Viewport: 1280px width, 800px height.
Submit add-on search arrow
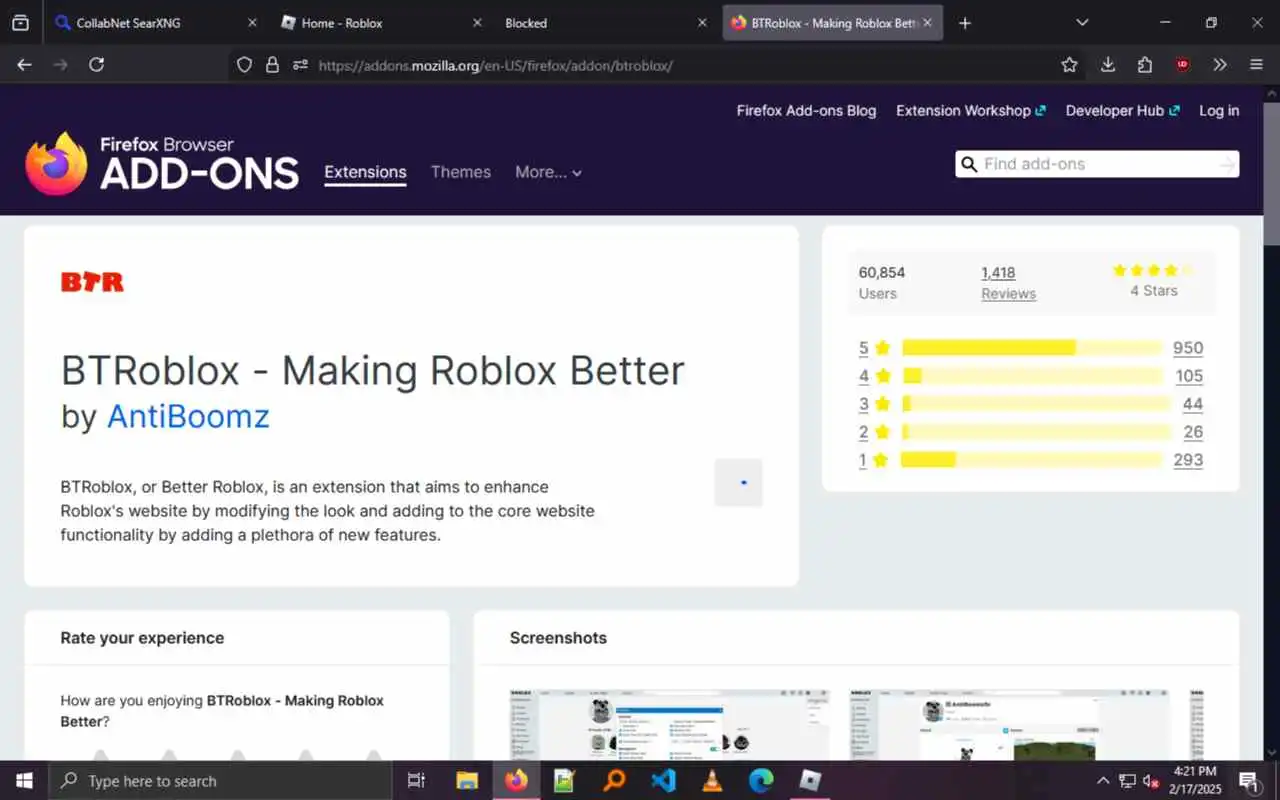1226,164
